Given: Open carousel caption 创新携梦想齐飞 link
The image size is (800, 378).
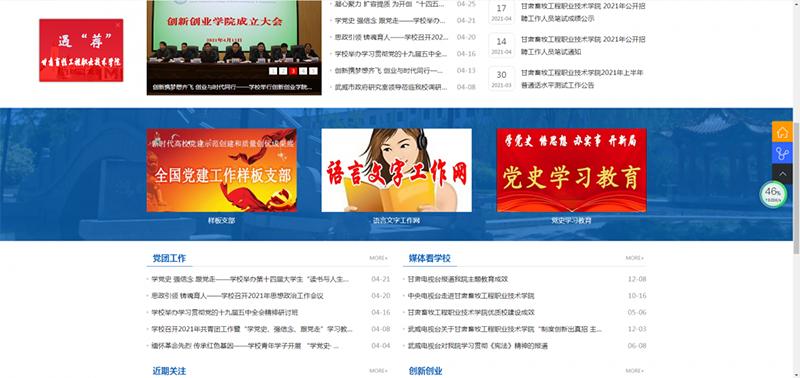Looking at the screenshot, I should click(x=232, y=87).
